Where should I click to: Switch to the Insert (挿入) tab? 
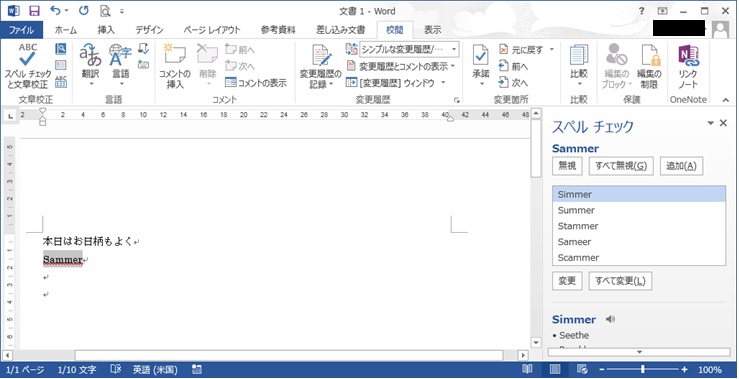click(x=106, y=30)
